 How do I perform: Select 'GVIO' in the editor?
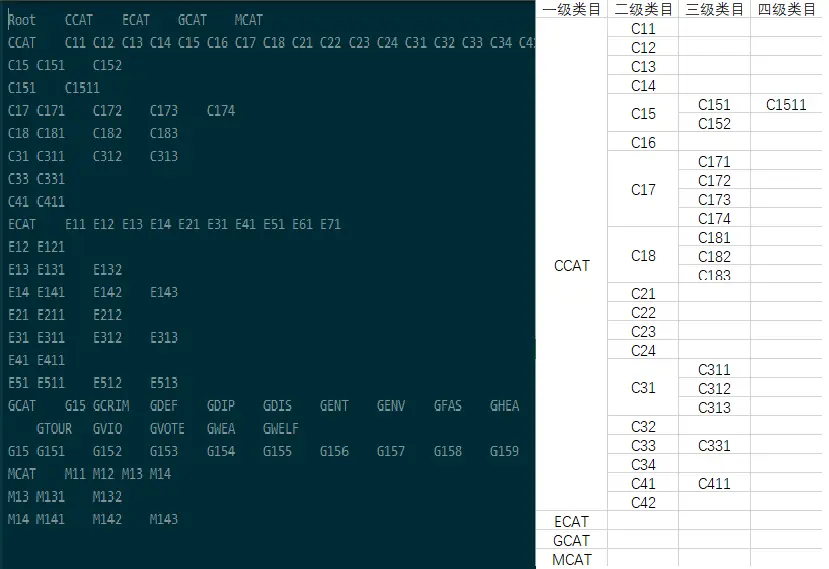(107, 428)
